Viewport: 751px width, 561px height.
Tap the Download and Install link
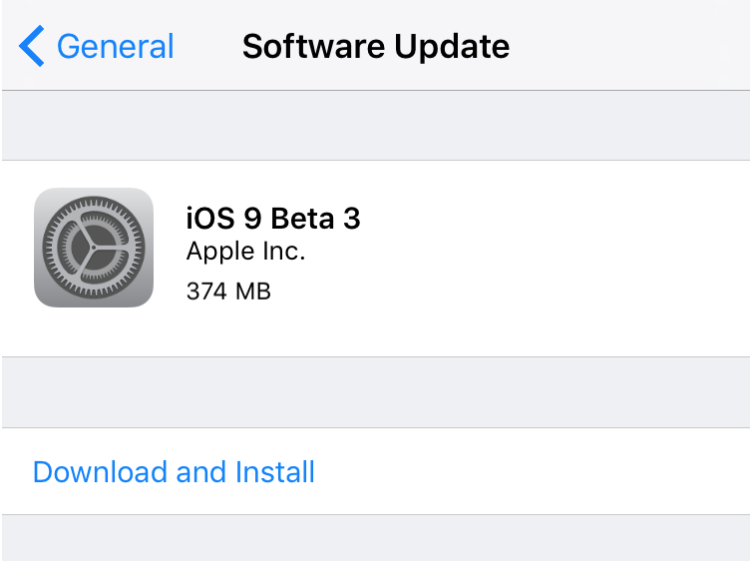(x=174, y=472)
